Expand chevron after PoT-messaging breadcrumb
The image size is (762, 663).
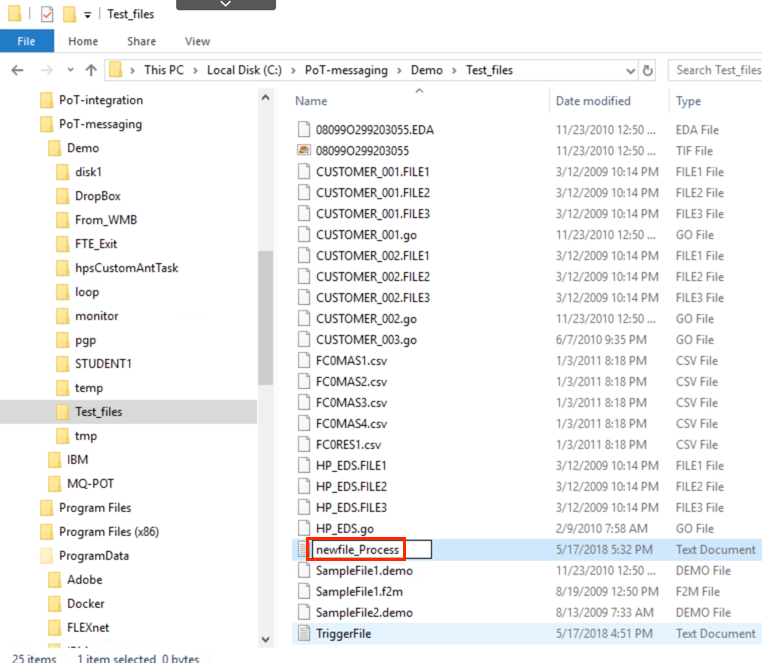point(399,70)
